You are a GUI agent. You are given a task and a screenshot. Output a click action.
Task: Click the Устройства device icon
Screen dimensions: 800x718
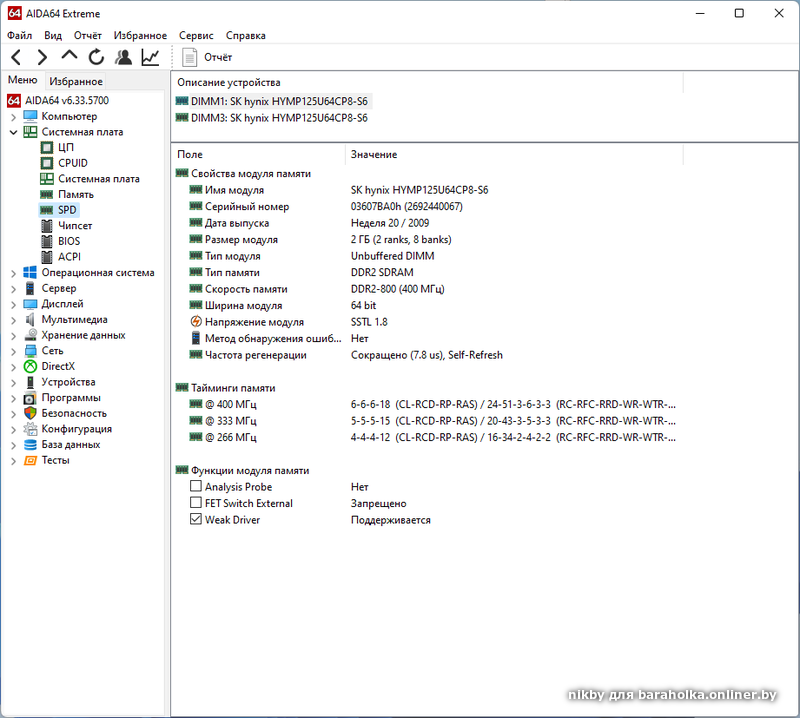click(x=30, y=382)
